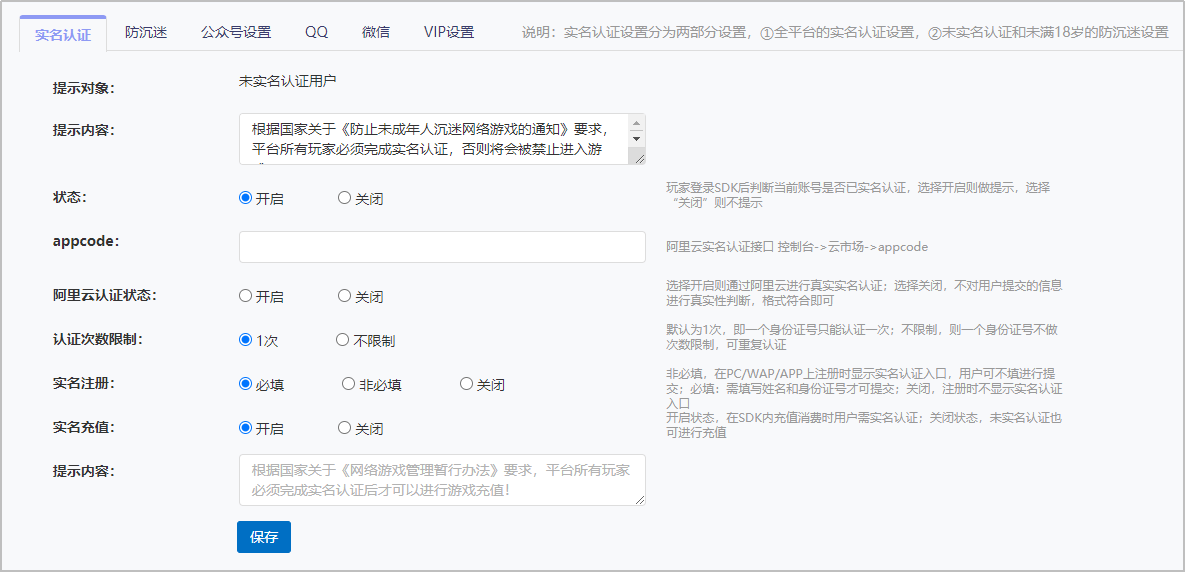Open the 微信 tab
1185x572 pixels.
(376, 32)
